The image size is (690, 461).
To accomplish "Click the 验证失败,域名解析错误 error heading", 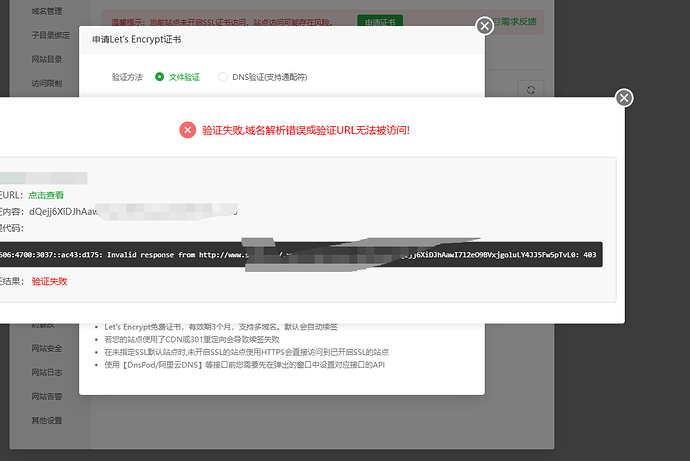I will click(306, 130).
